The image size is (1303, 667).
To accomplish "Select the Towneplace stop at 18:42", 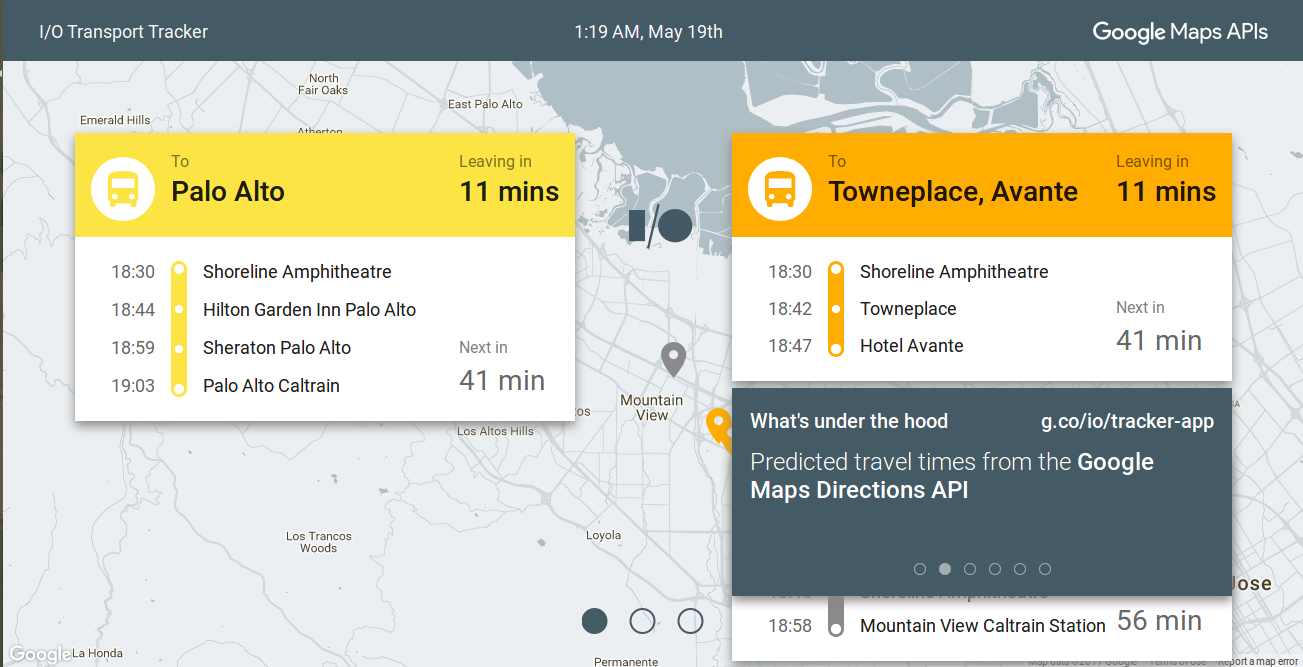I will [x=908, y=309].
